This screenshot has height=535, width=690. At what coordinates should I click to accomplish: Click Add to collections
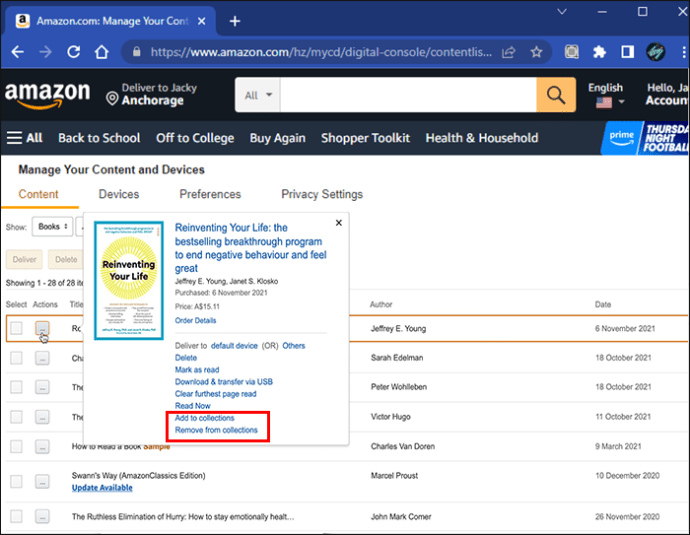pyautogui.click(x=205, y=418)
